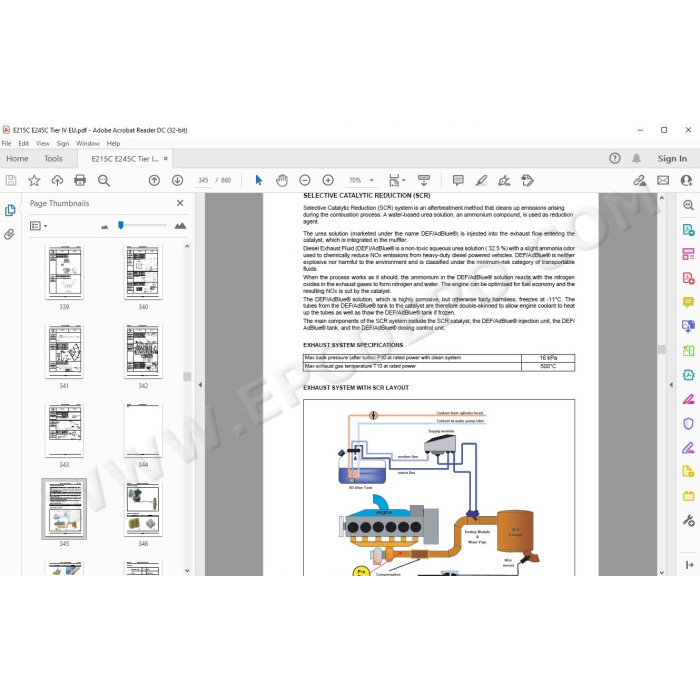Open thumbnail options menu dropdown
Image resolution: width=700 pixels, height=700 pixels.
point(38,226)
